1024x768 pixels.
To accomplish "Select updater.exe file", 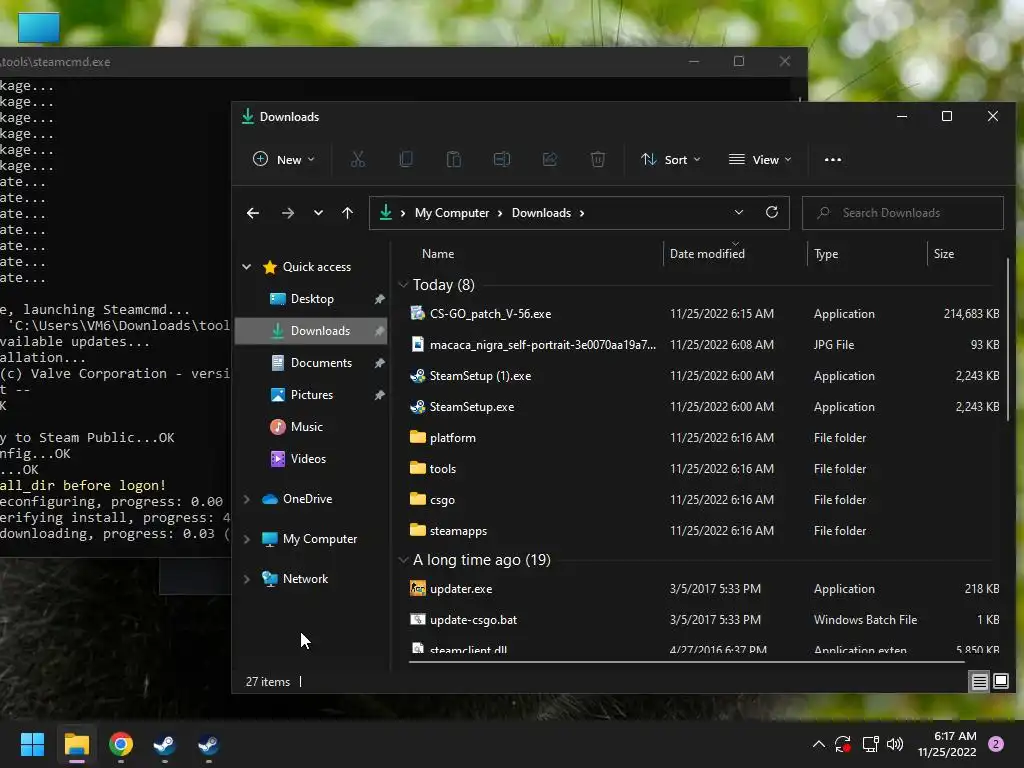I will 704,589.
